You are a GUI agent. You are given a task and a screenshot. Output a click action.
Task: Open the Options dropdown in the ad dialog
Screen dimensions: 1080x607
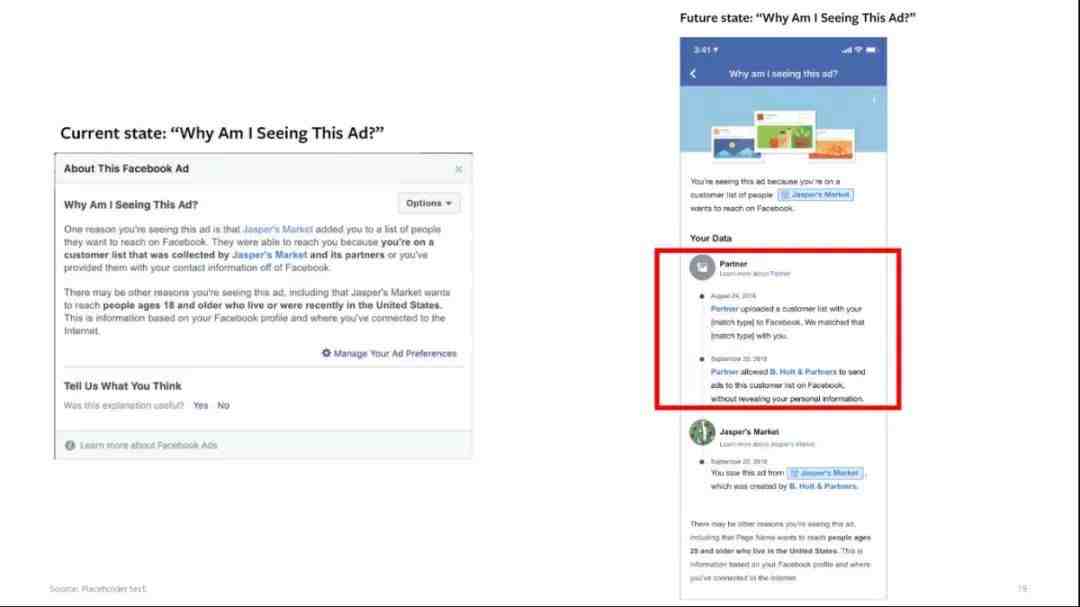[x=429, y=203]
